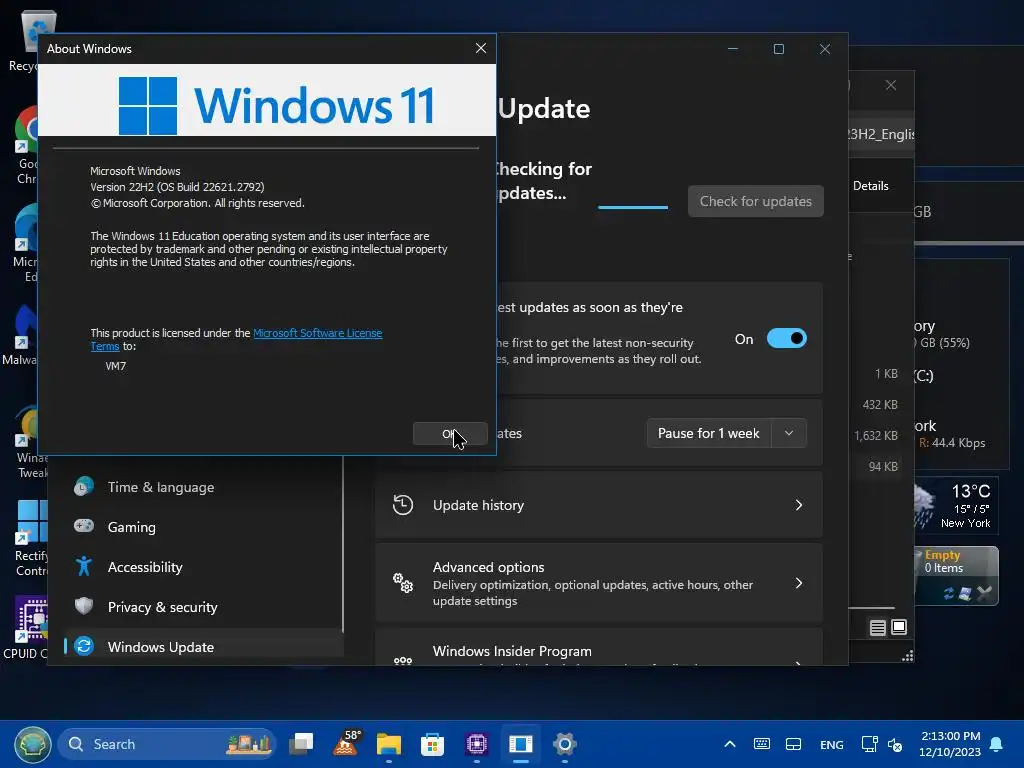Click the resize grip of the background window
This screenshot has height=768, width=1024.
(x=908, y=656)
